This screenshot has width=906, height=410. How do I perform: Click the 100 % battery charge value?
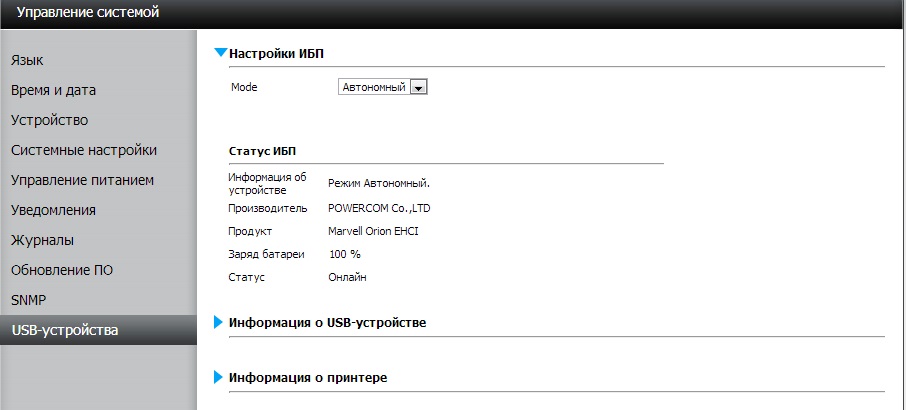[344, 254]
